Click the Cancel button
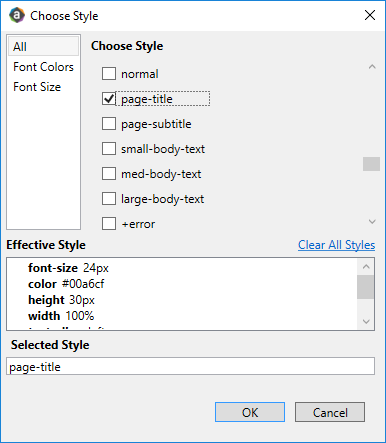The image size is (386, 443). click(x=330, y=412)
